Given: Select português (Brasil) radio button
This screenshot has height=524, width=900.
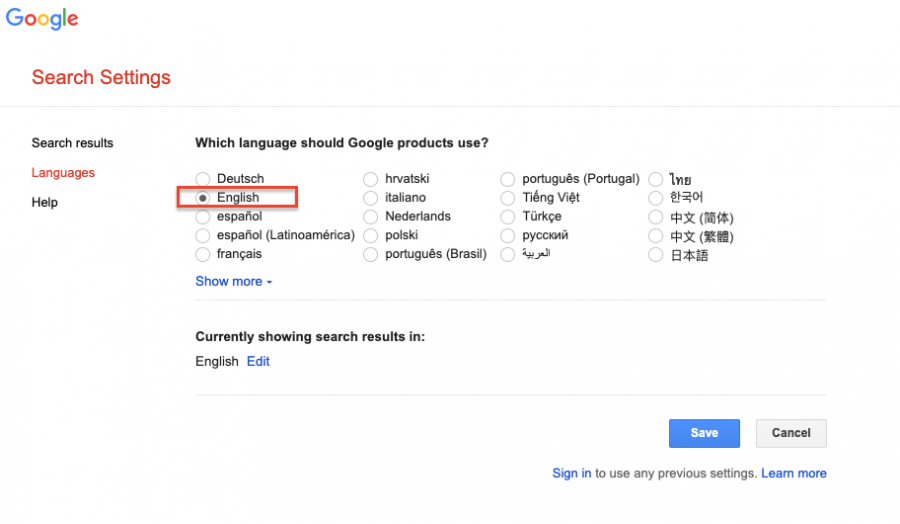Looking at the screenshot, I should pyautogui.click(x=371, y=254).
